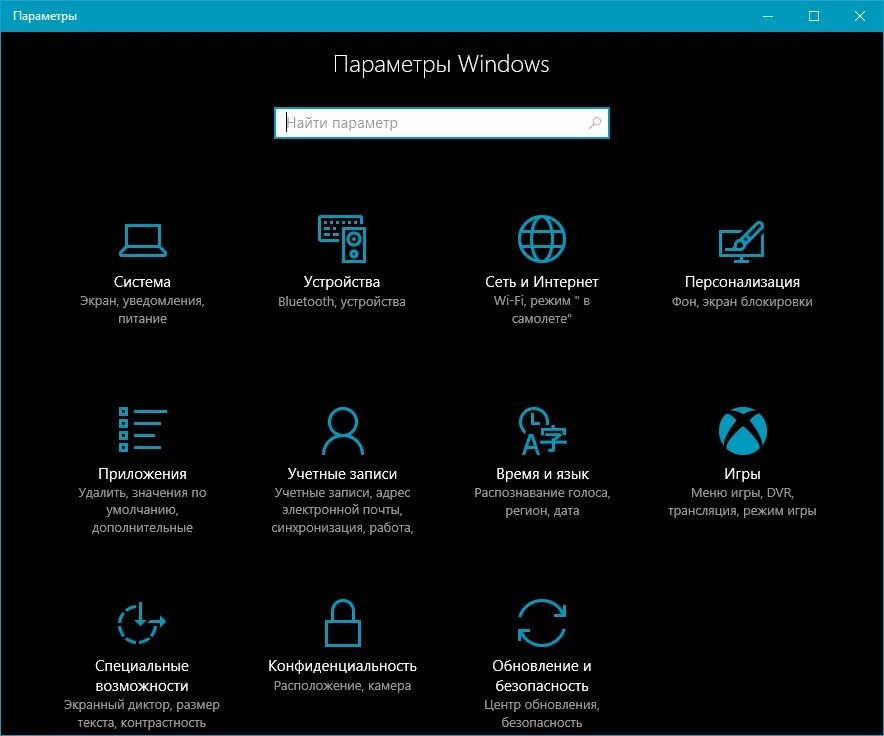Open the Устройства keyboard and speaker icon
884x736 pixels.
click(342, 239)
